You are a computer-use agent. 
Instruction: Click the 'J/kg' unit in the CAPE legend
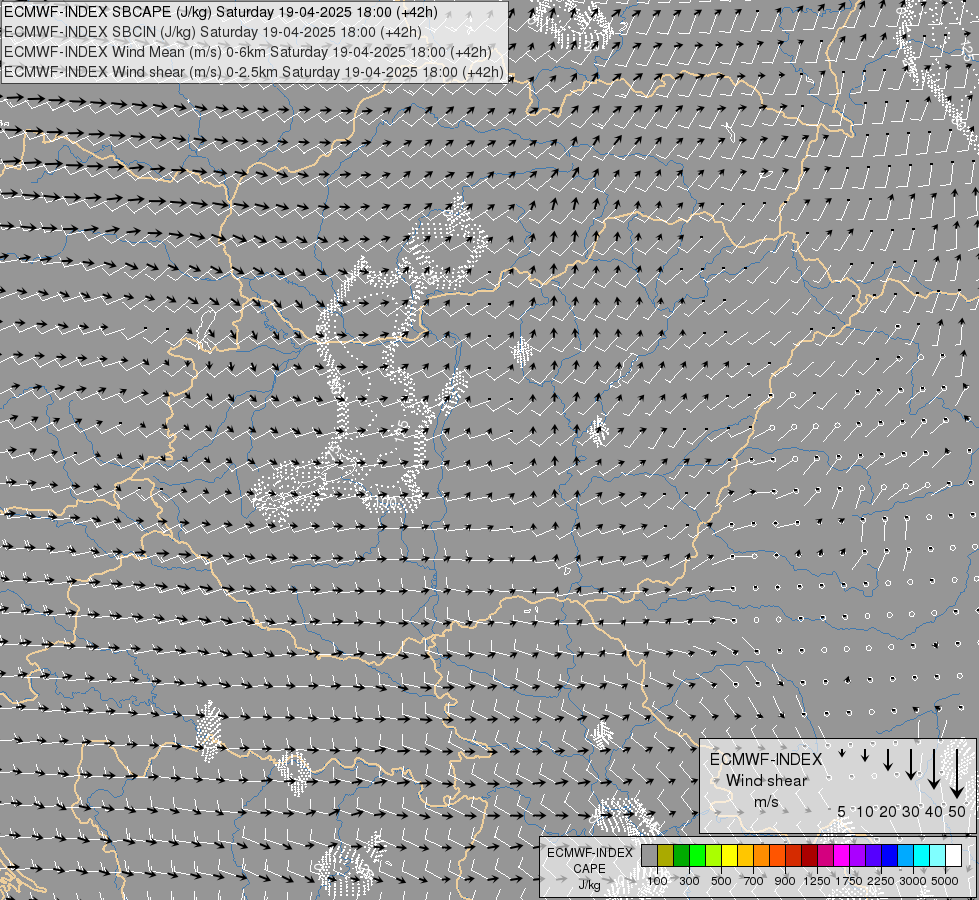(x=589, y=885)
